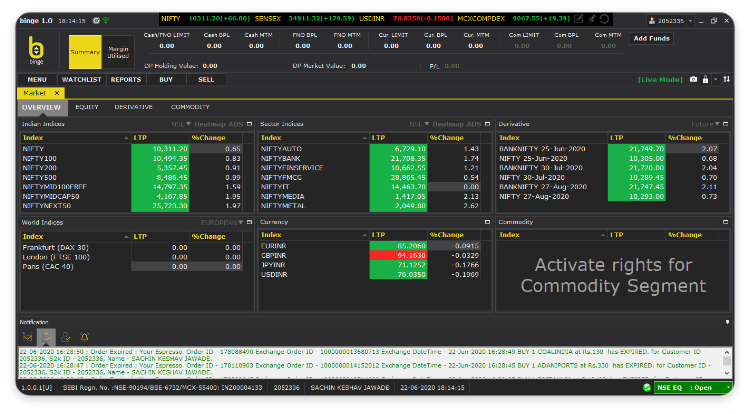Open the EUROPEAN dropdown in World Indices

222,222
